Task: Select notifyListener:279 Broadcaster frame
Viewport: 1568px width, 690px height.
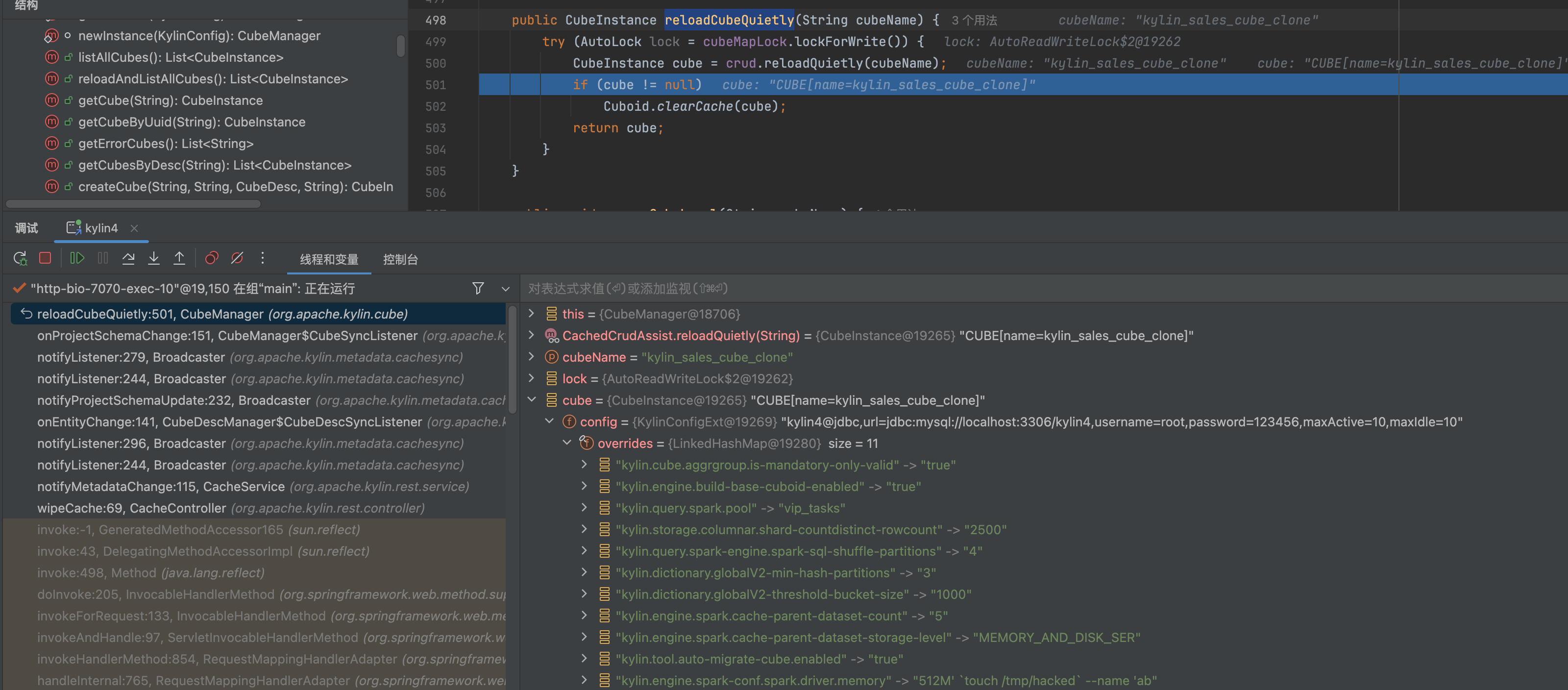Action: pos(258,357)
